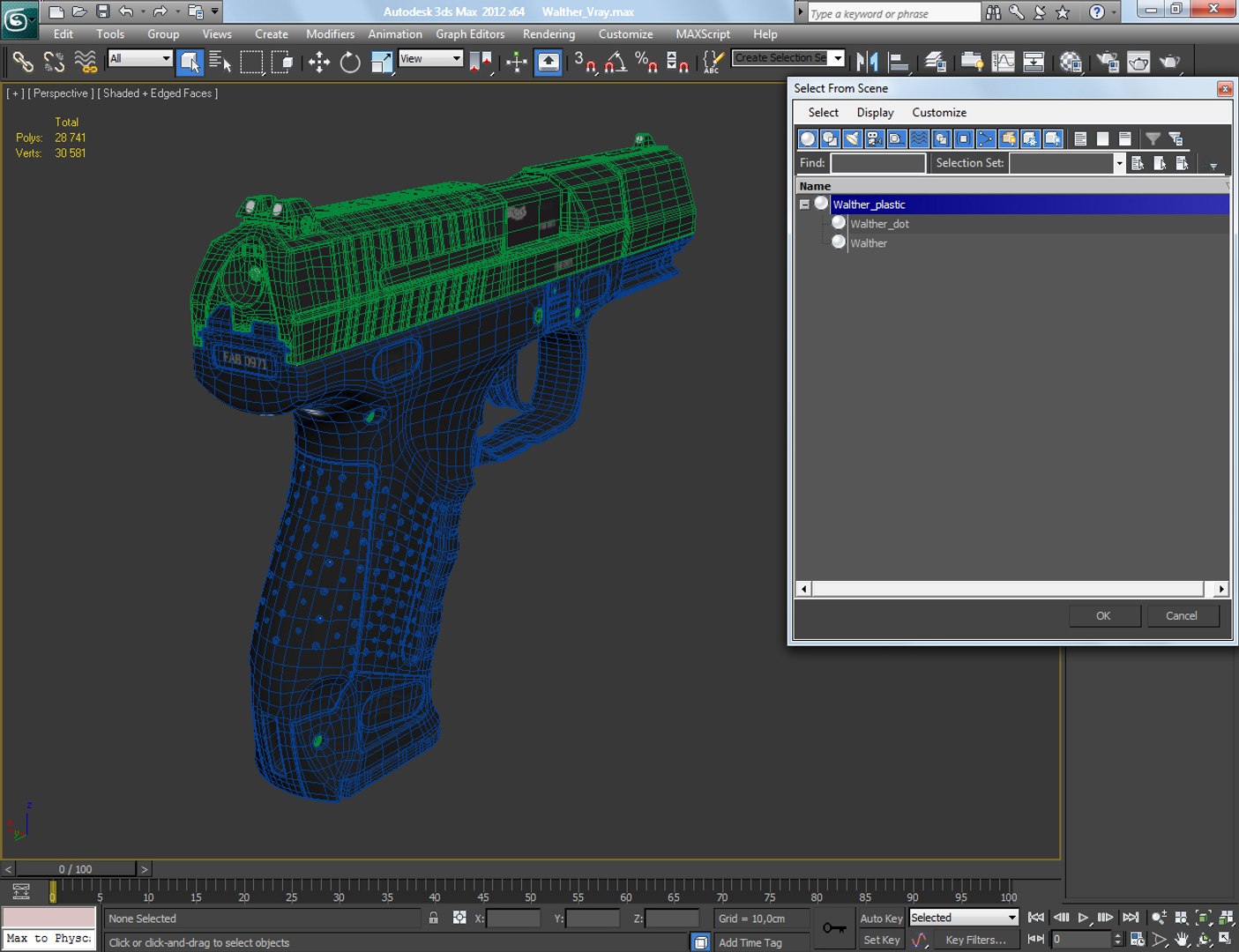
Task: Open the Curve Editor icon
Action: pyautogui.click(x=1003, y=62)
